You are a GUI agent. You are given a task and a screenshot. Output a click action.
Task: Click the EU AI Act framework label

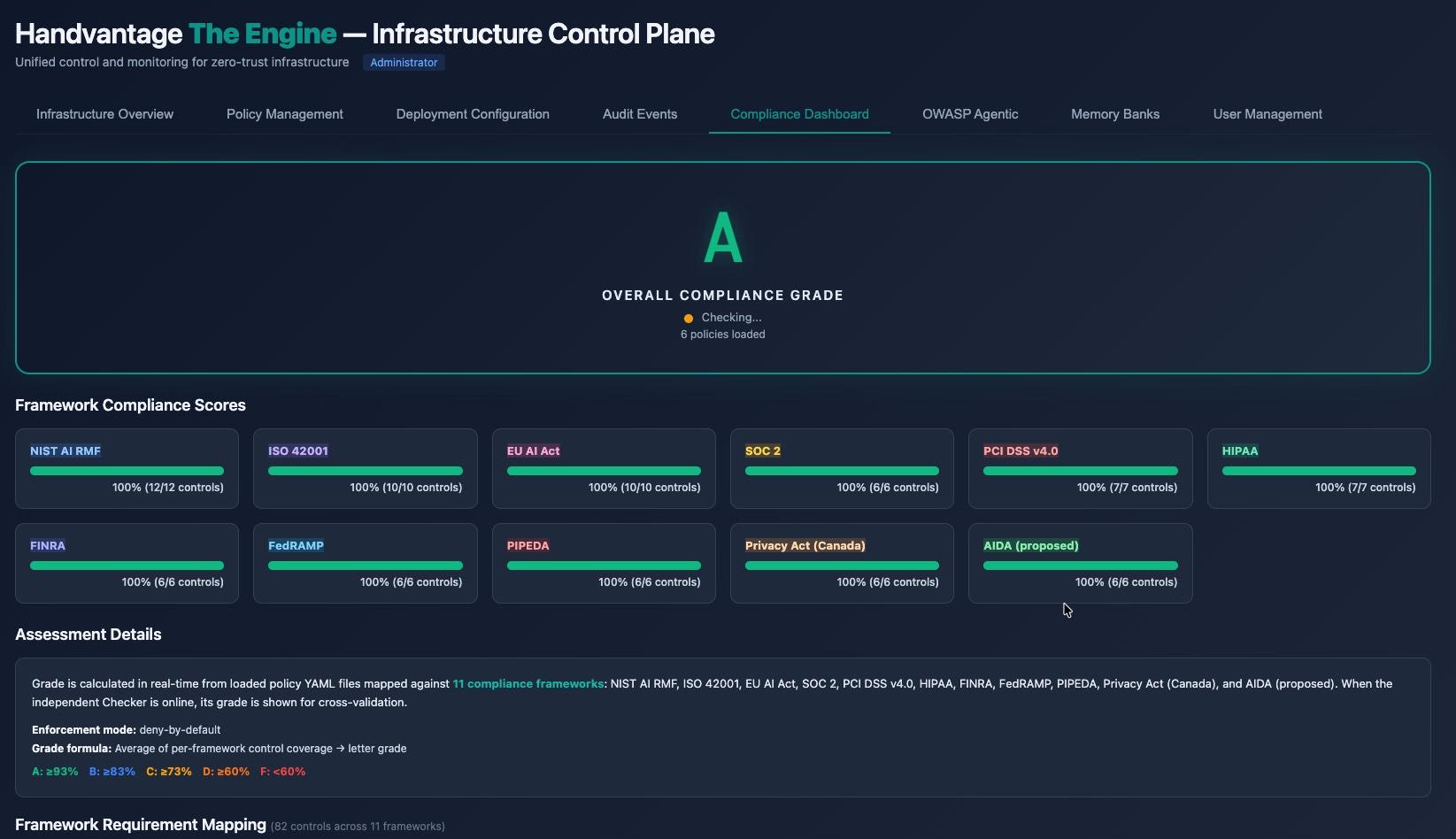tap(533, 450)
